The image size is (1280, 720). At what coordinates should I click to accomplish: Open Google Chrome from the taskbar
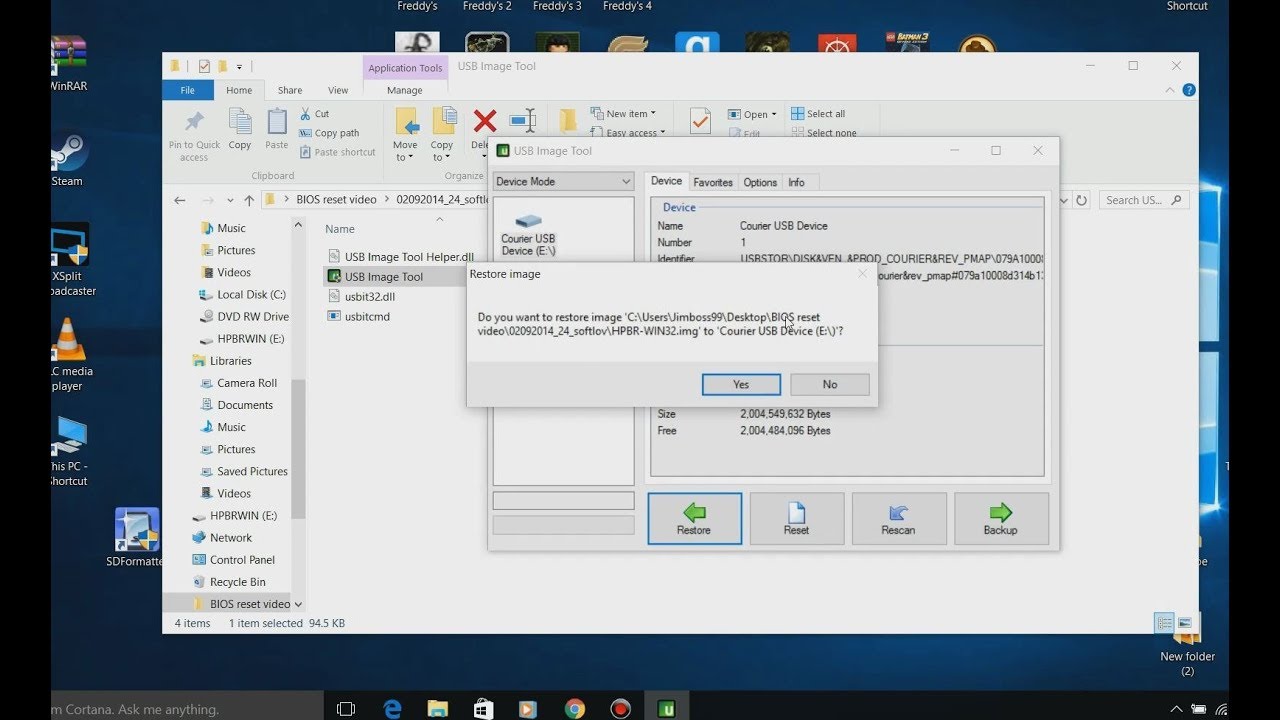(574, 709)
